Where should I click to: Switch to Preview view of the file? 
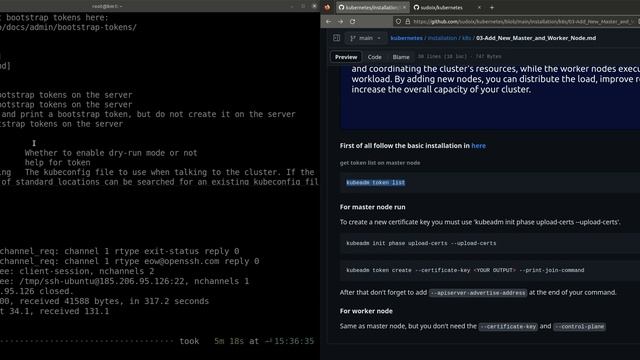coord(346,57)
